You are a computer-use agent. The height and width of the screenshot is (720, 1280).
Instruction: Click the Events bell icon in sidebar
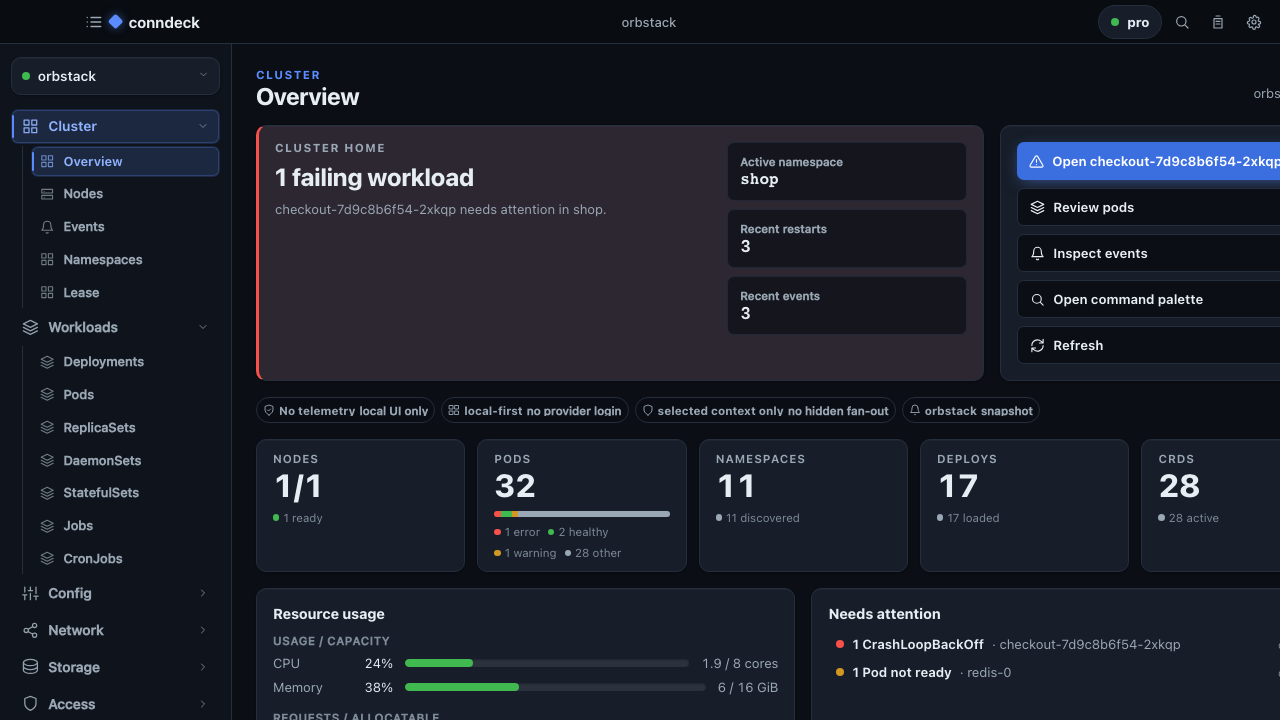click(47, 227)
